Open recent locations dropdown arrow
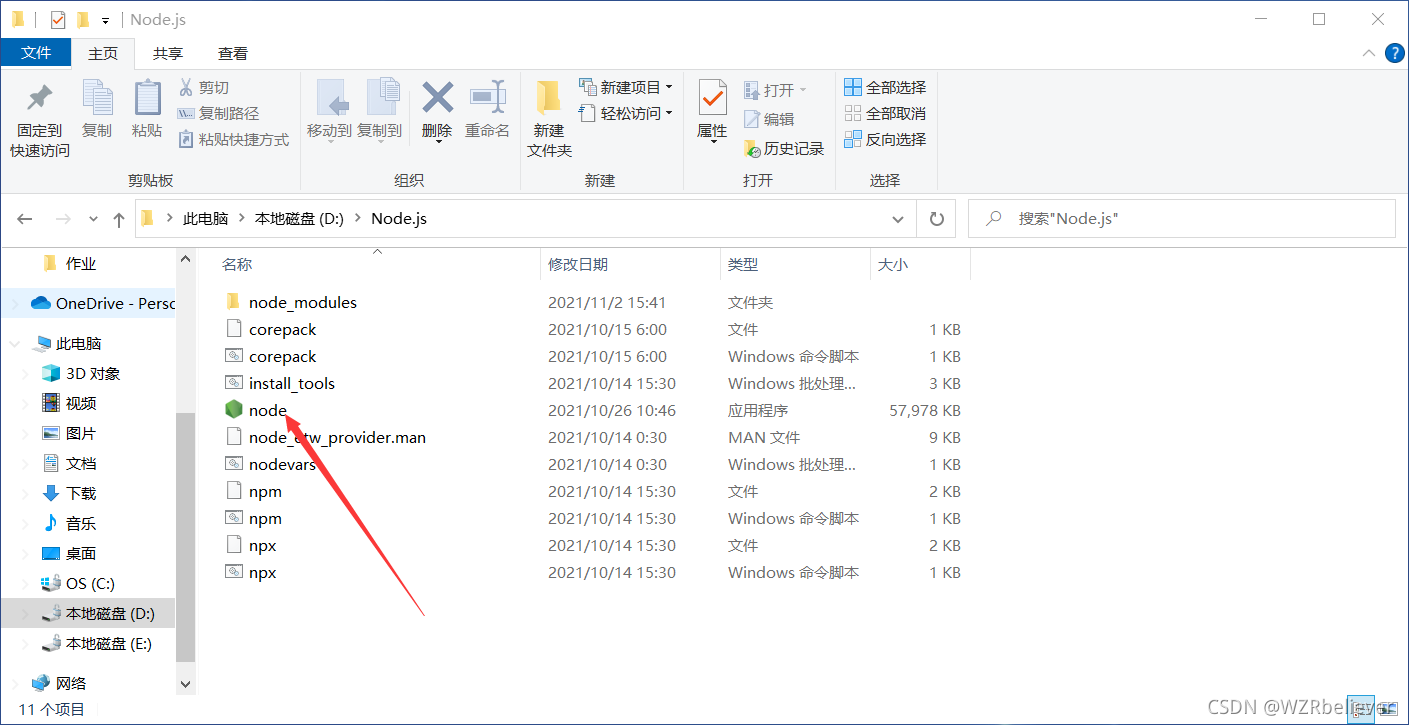This screenshot has height=725, width=1409. 94,219
